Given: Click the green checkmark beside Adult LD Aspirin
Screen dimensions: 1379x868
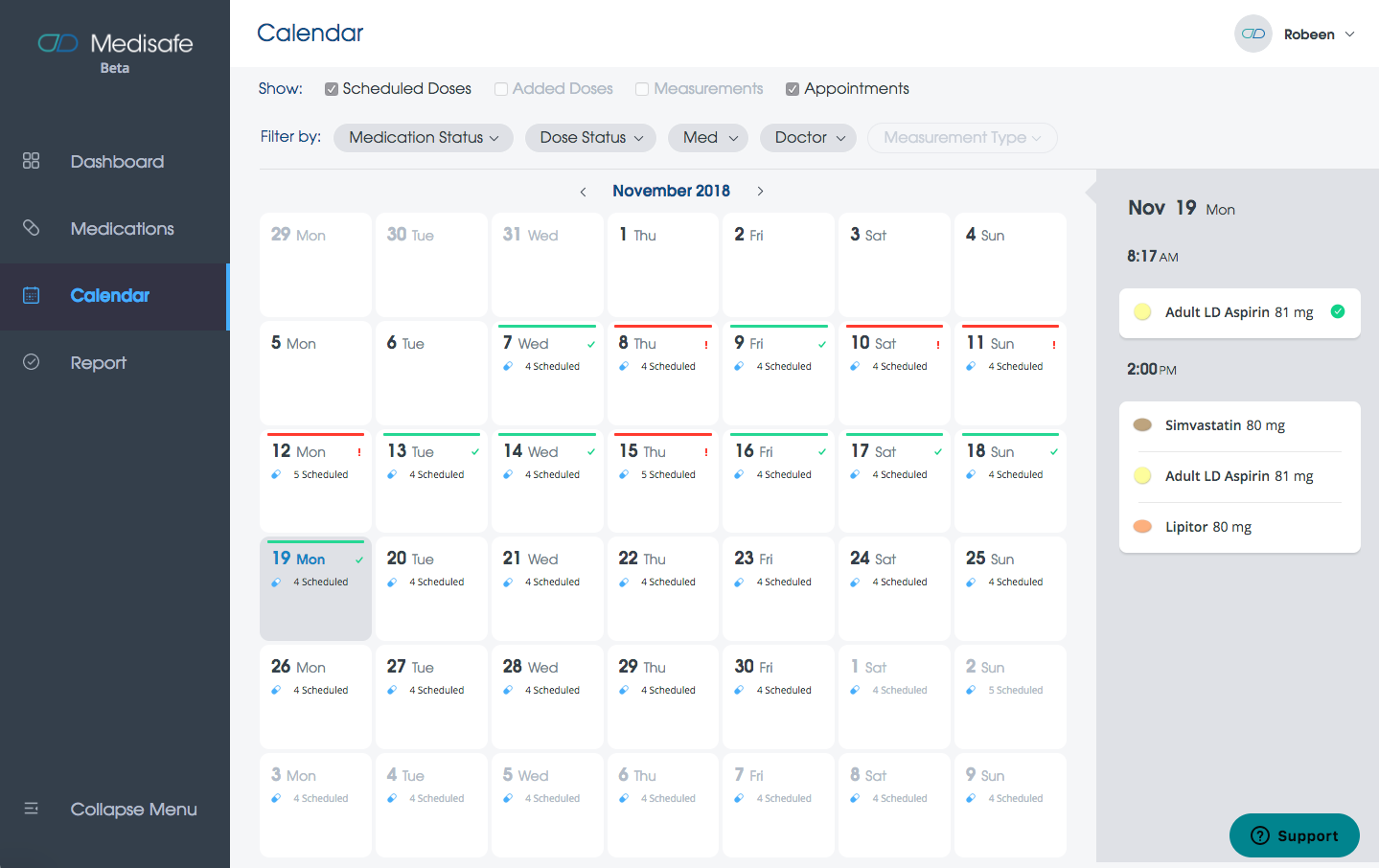Looking at the screenshot, I should coord(1338,311).
